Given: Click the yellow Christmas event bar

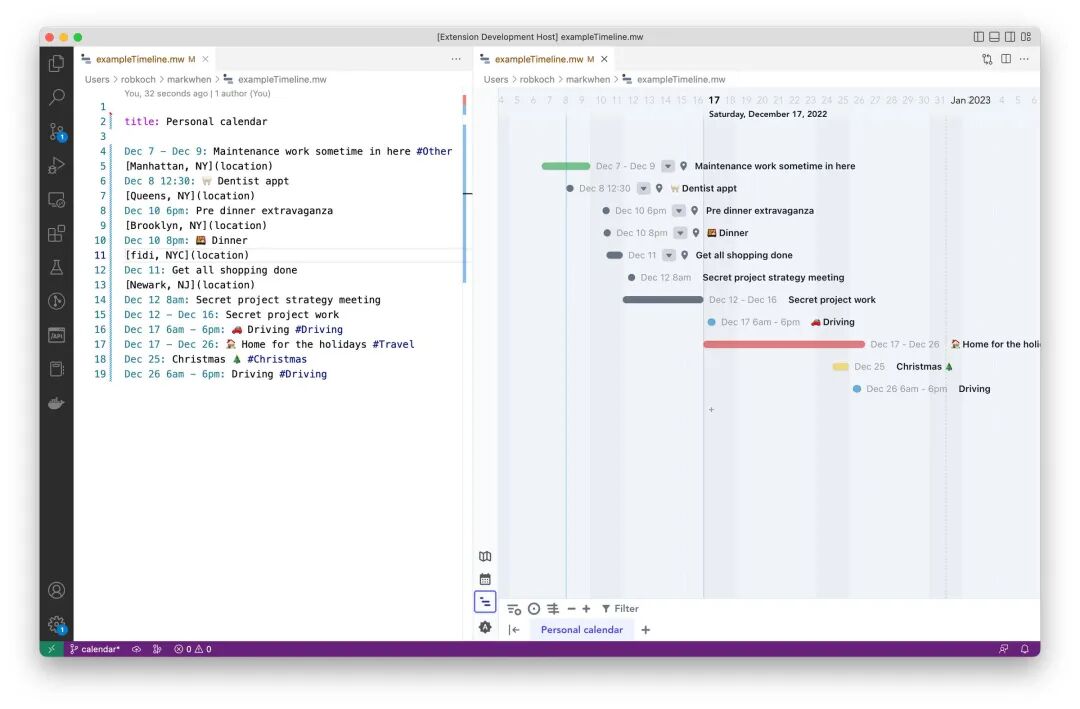Looking at the screenshot, I should [x=840, y=367].
